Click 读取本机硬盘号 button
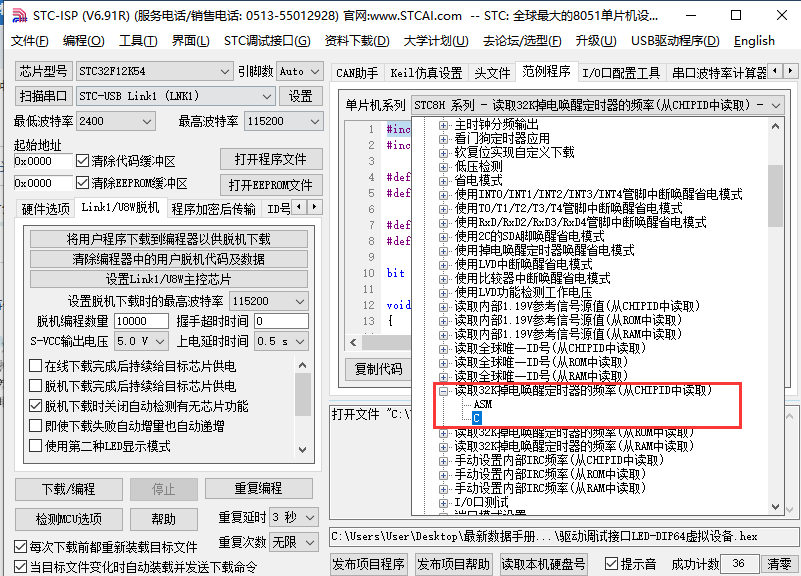The height and width of the screenshot is (576, 801). point(543,564)
